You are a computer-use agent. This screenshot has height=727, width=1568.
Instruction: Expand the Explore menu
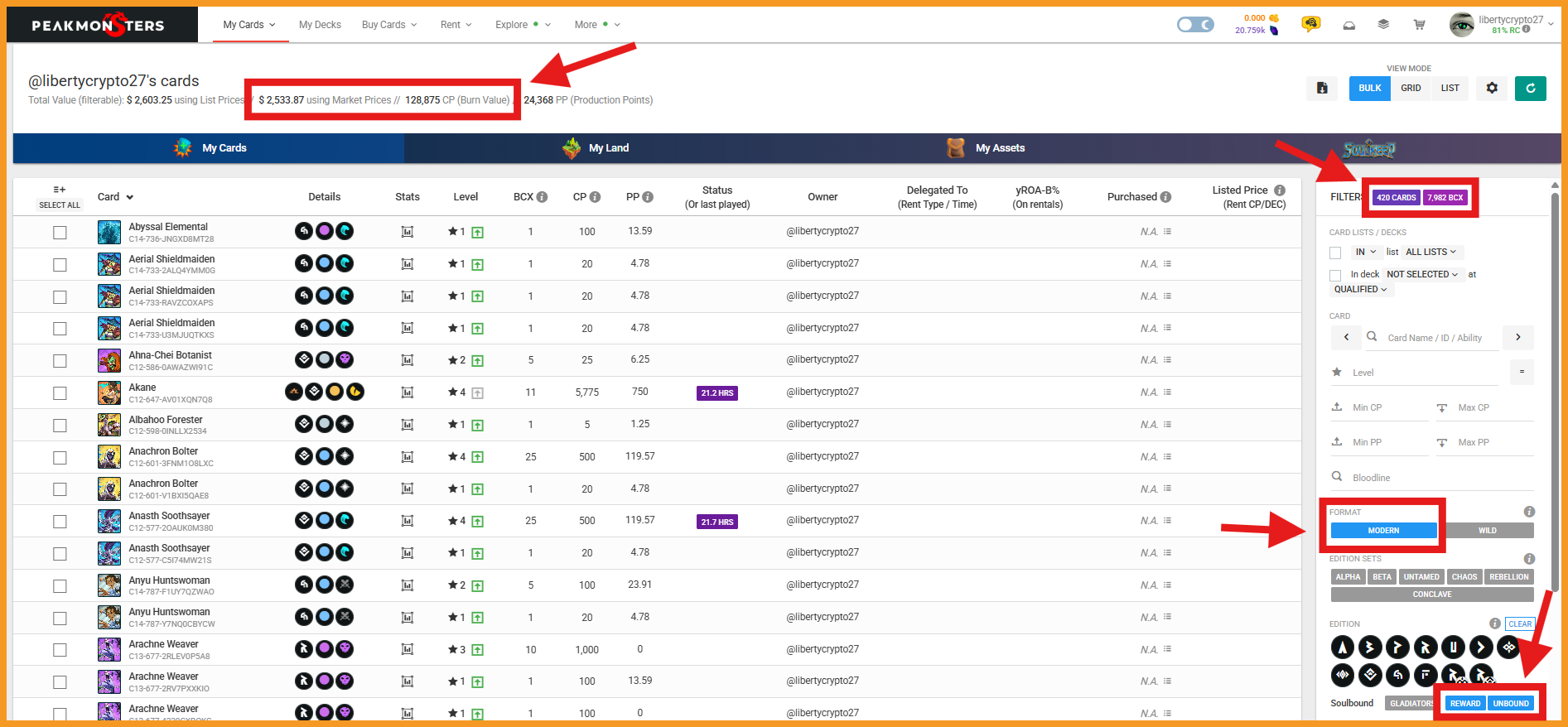pos(523,25)
